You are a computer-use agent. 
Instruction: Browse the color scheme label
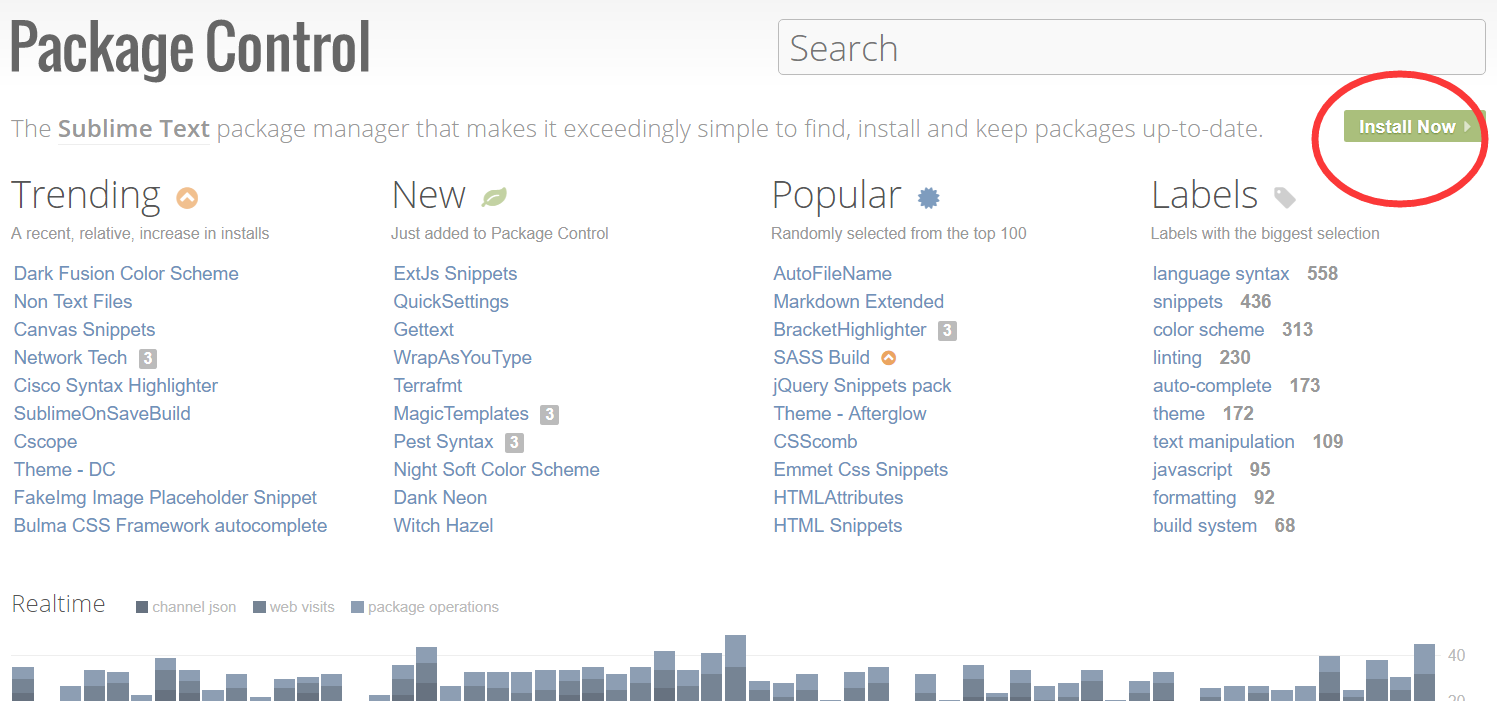pyautogui.click(x=1209, y=330)
